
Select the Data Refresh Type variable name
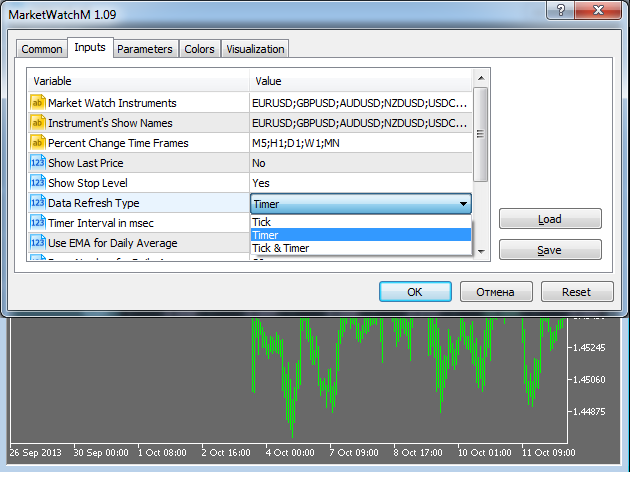pyautogui.click(x=93, y=203)
